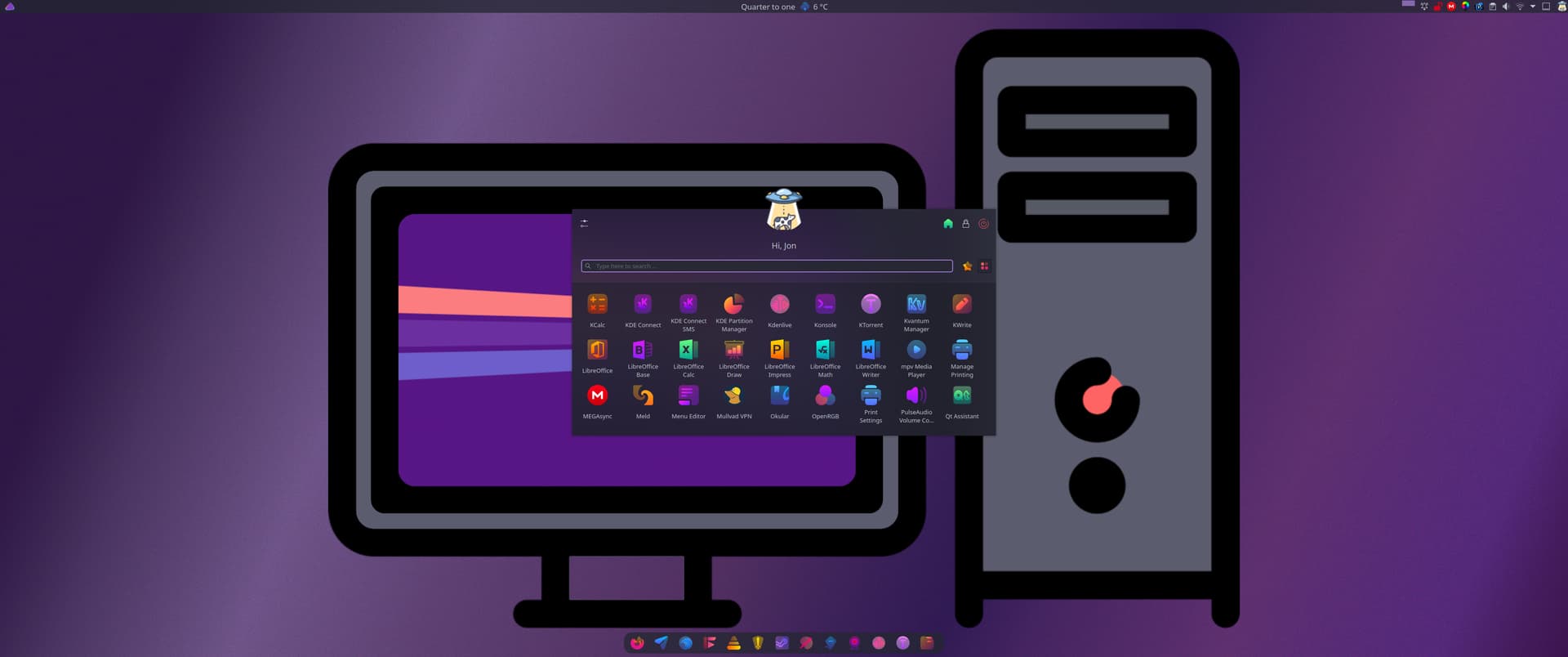This screenshot has width=1568, height=657.
Task: Open the green home folder icon
Action: (947, 224)
